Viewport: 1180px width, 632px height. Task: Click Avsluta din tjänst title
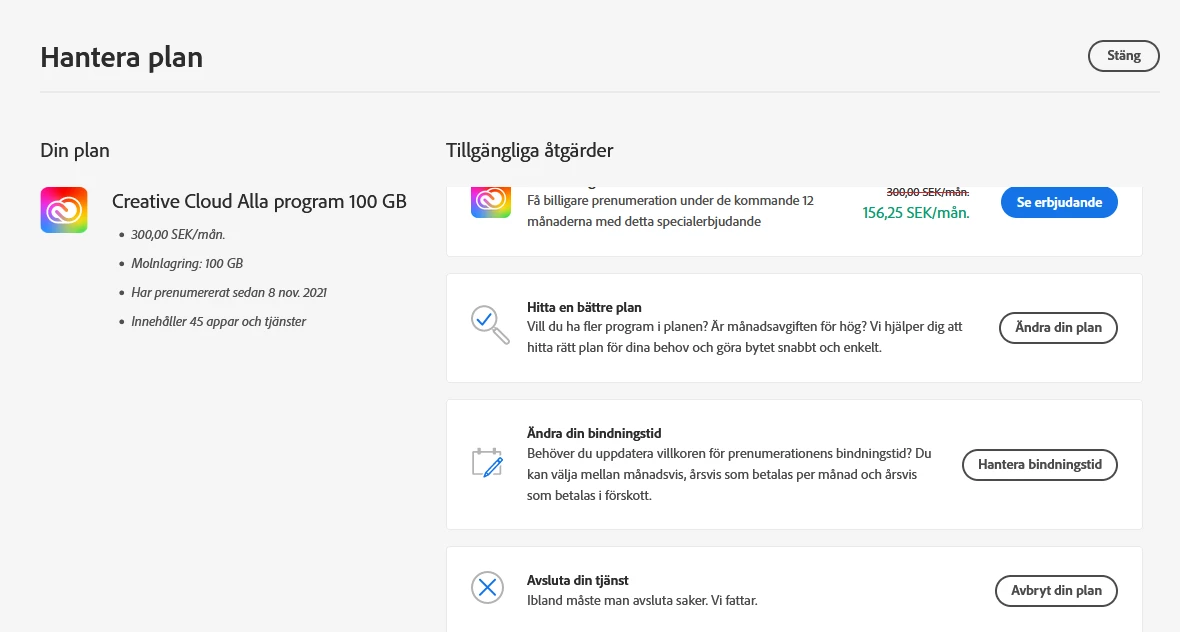click(x=577, y=580)
